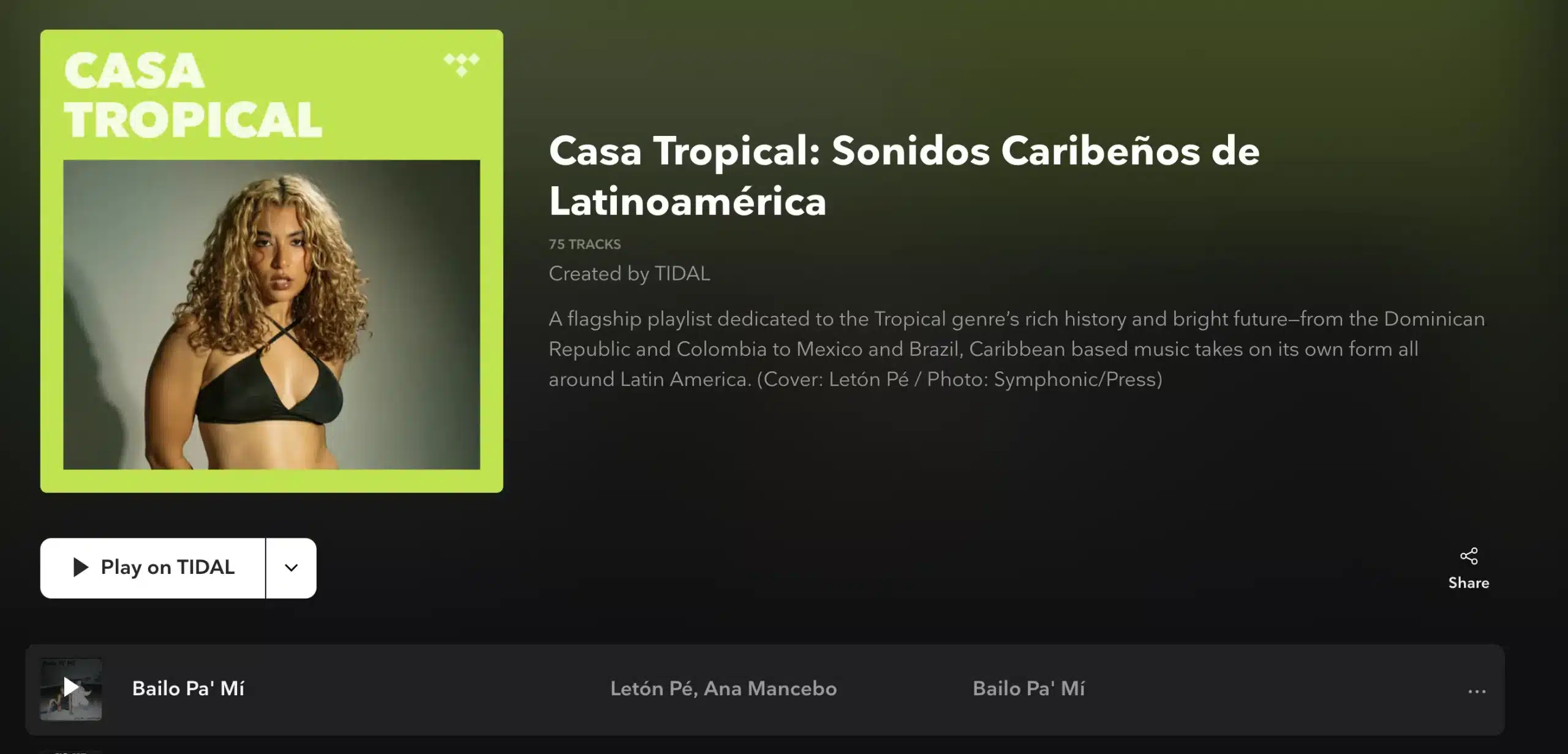Expand the chevron beside Play on TIDAL
This screenshot has height=754, width=1568.
[292, 568]
